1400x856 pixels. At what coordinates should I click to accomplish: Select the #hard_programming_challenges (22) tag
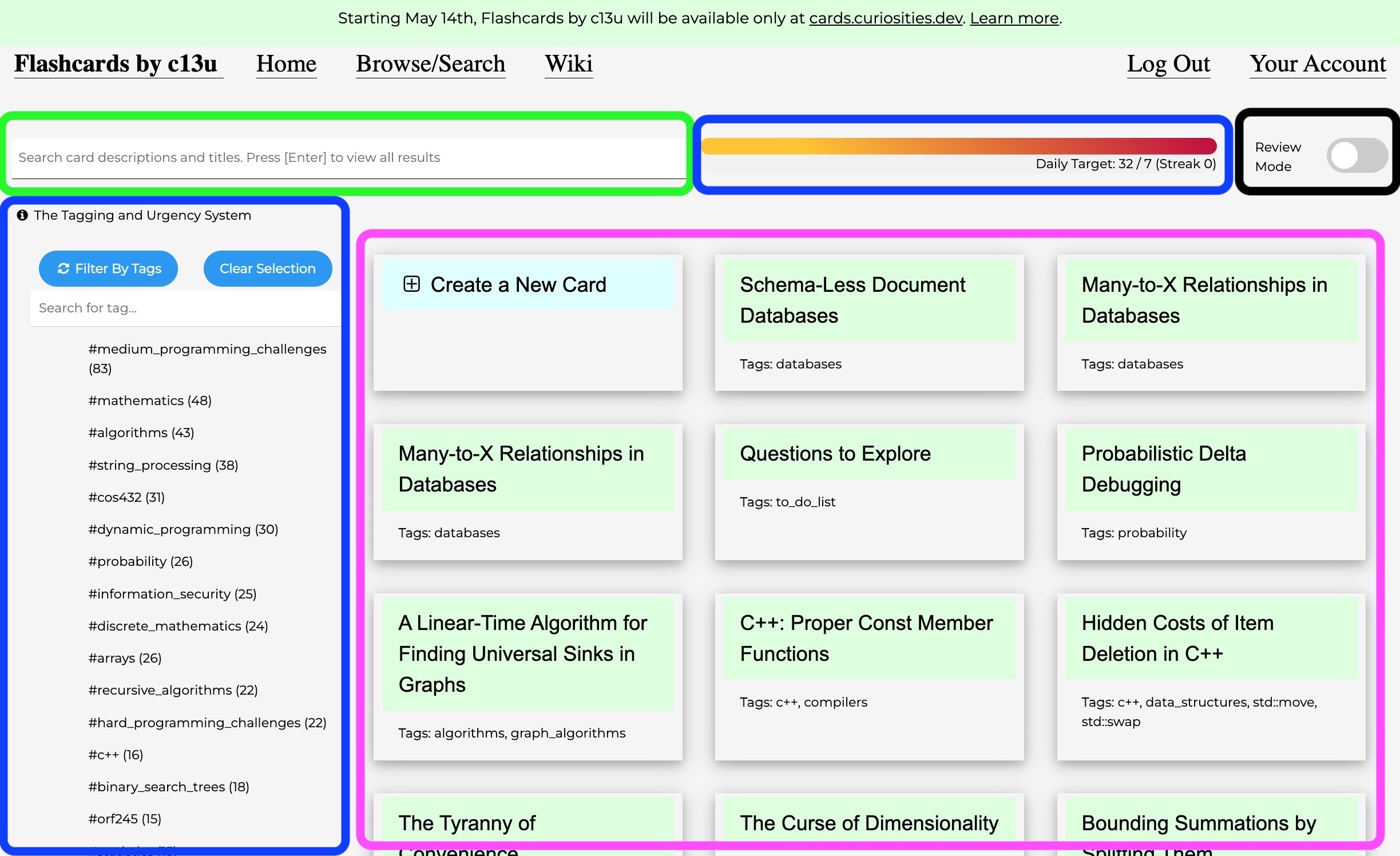207,723
